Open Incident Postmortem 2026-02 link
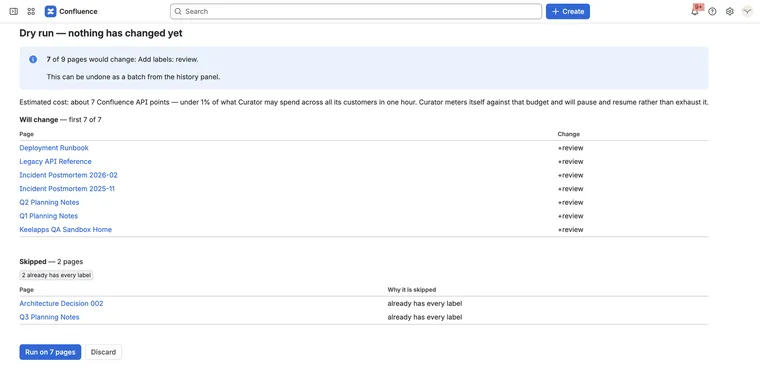The image size is (760, 372). [x=68, y=175]
